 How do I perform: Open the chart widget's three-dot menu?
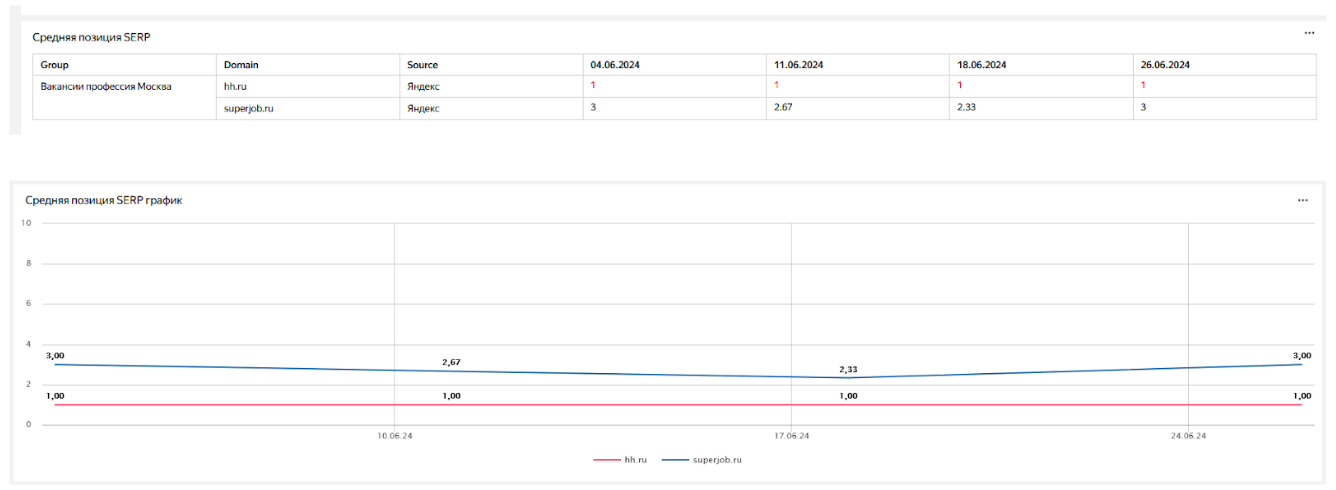click(1302, 200)
